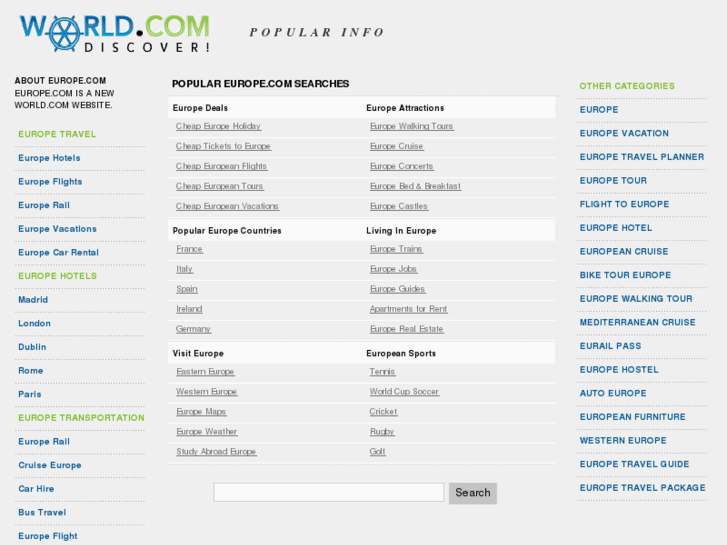This screenshot has height=545, width=727.
Task: Open the EUROPE TRAVEL PACKAGE category
Action: tap(643, 488)
